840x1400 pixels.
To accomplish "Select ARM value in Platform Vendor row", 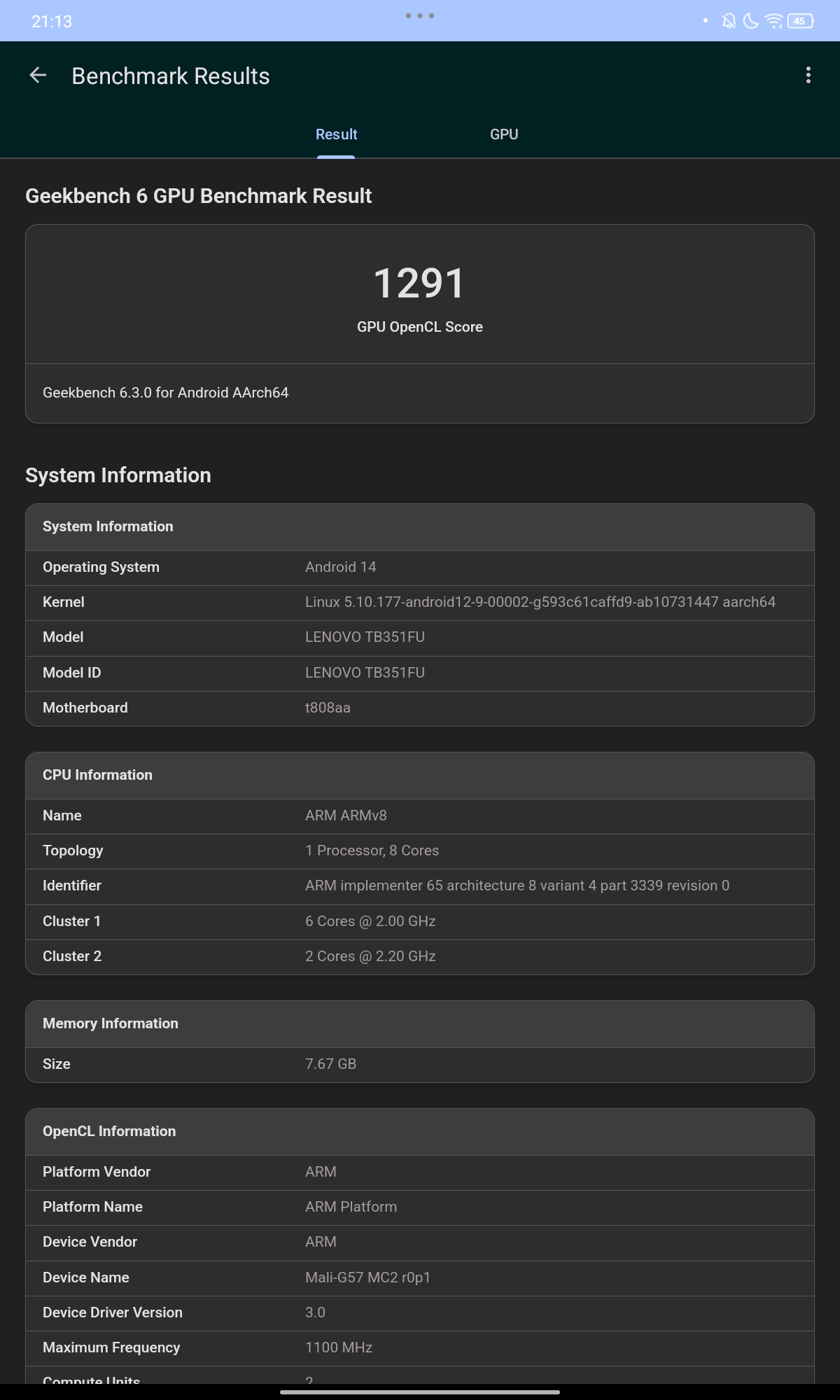I will pyautogui.click(x=321, y=1172).
